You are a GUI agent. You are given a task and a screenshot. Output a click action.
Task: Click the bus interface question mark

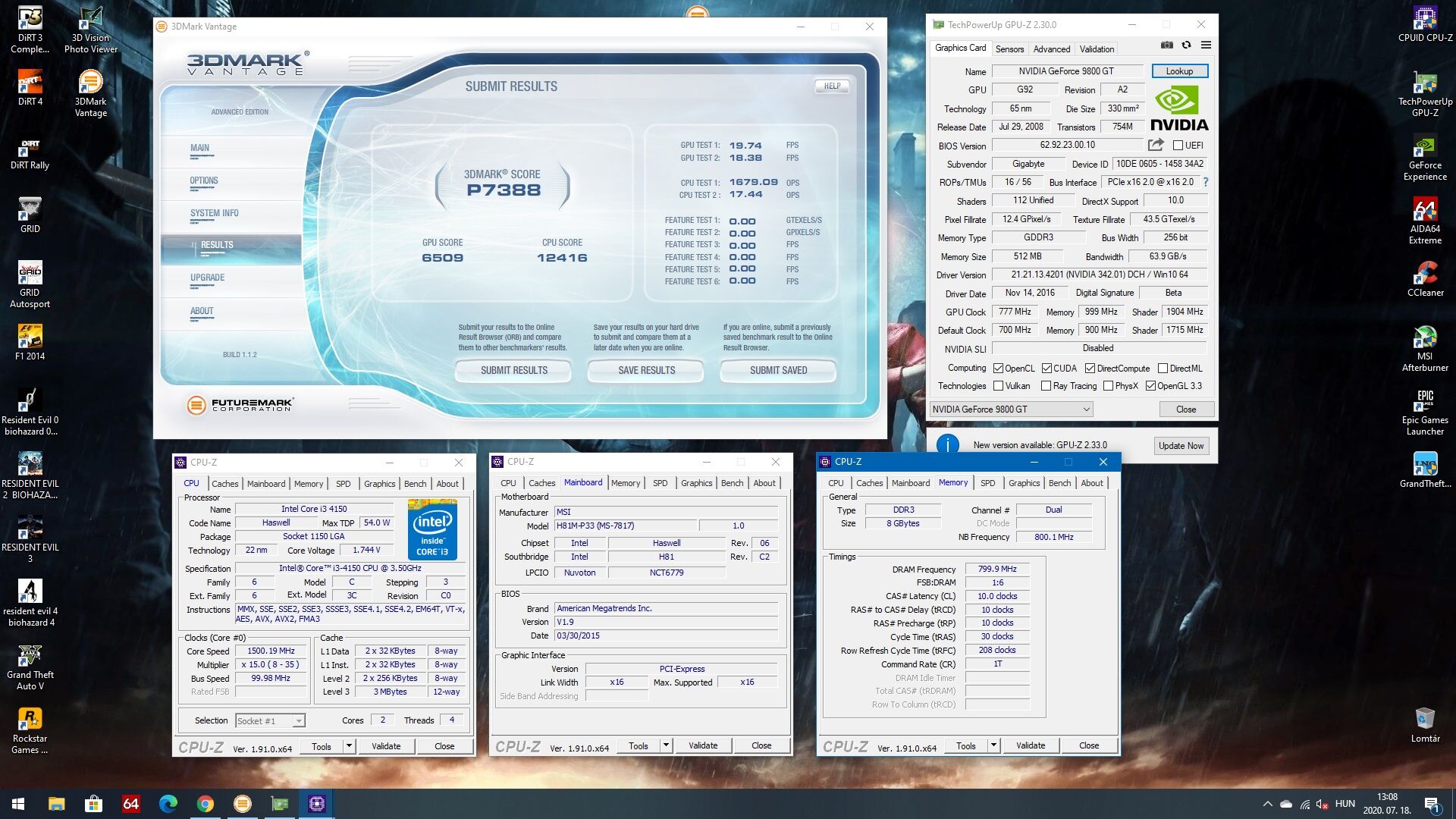pyautogui.click(x=1205, y=182)
